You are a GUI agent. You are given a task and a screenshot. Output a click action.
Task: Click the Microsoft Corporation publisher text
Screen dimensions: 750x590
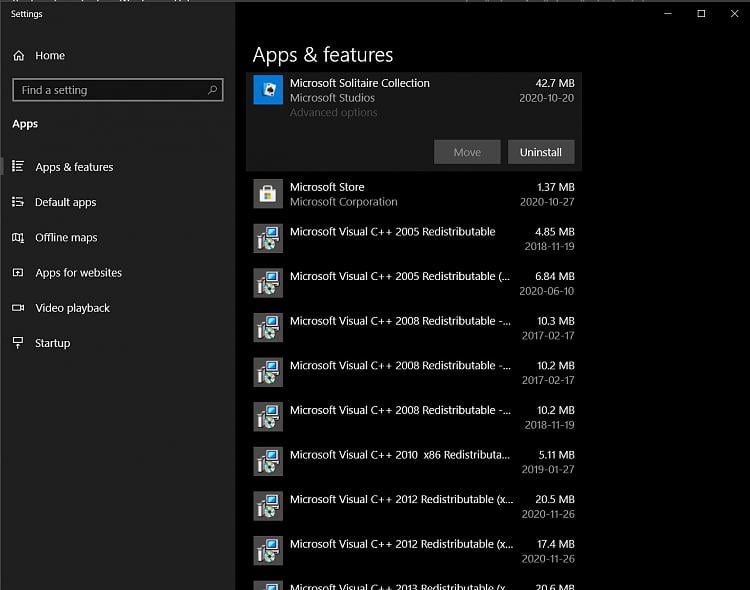click(343, 202)
